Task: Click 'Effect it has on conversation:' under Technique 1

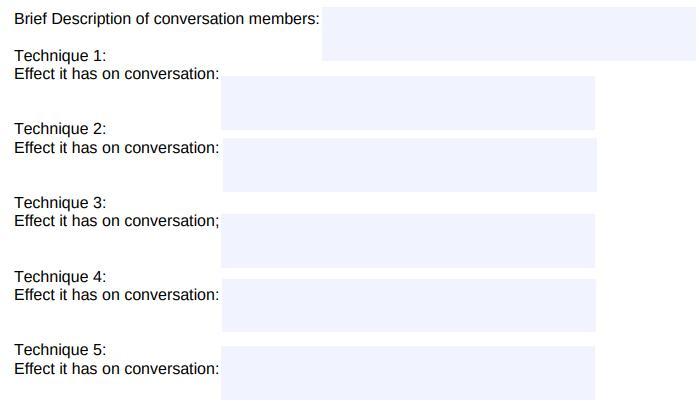Action: (x=117, y=74)
